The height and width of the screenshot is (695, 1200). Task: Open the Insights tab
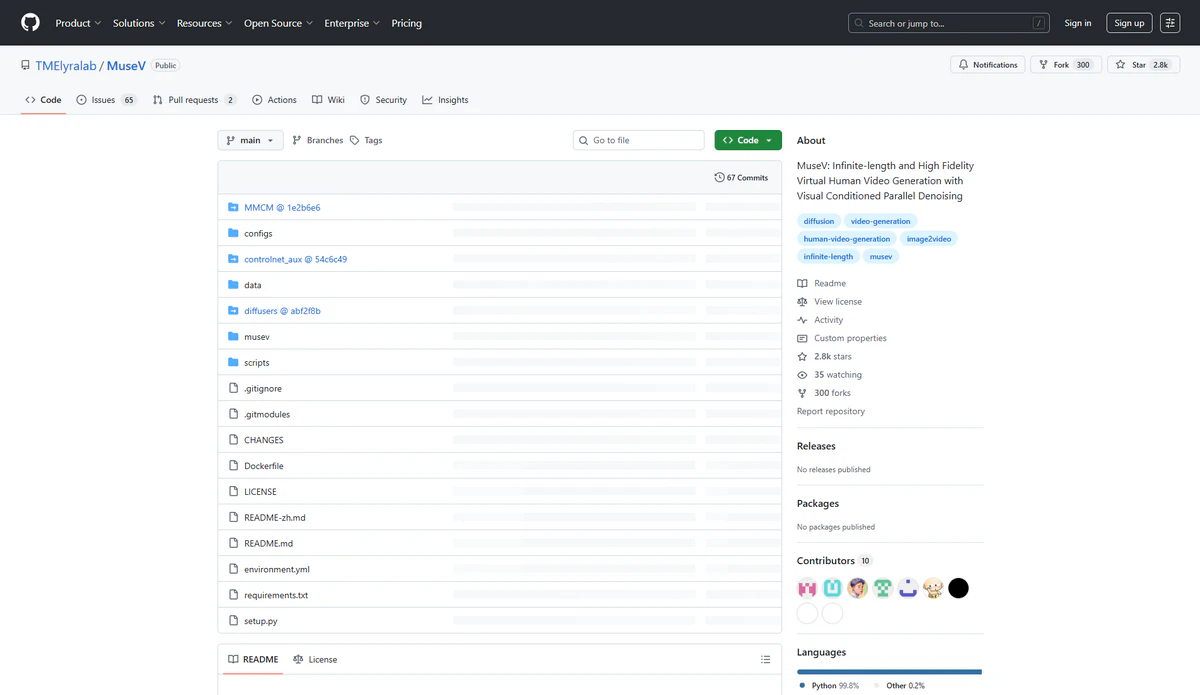click(445, 100)
